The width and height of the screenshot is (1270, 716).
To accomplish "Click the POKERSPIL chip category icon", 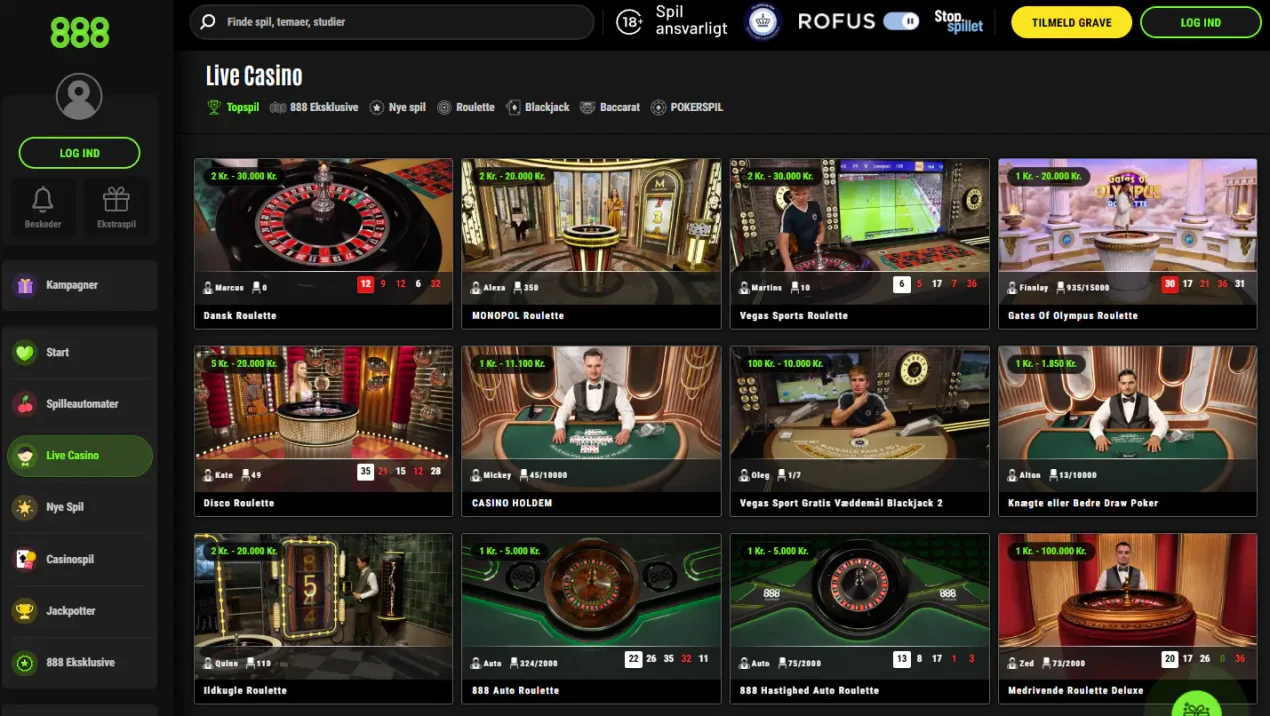I will coord(658,107).
